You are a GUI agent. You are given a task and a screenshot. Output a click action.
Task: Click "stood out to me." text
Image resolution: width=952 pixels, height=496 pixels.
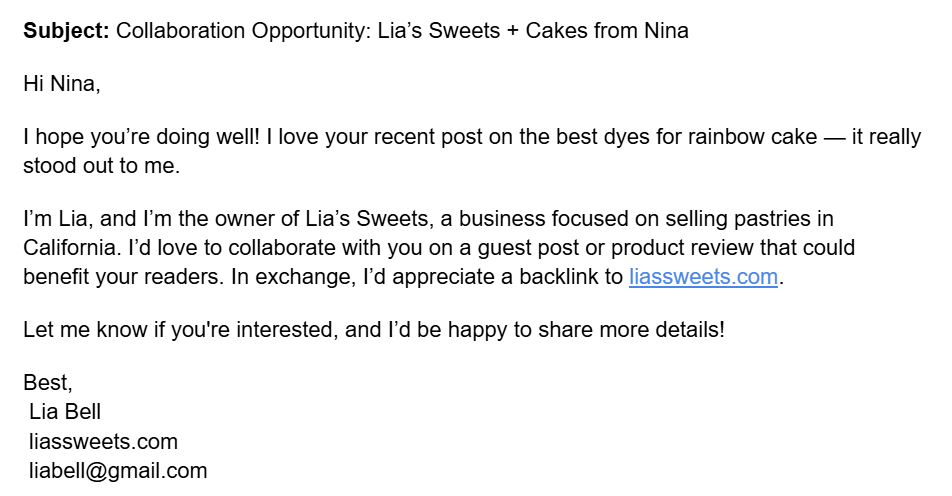pyautogui.click(x=101, y=166)
